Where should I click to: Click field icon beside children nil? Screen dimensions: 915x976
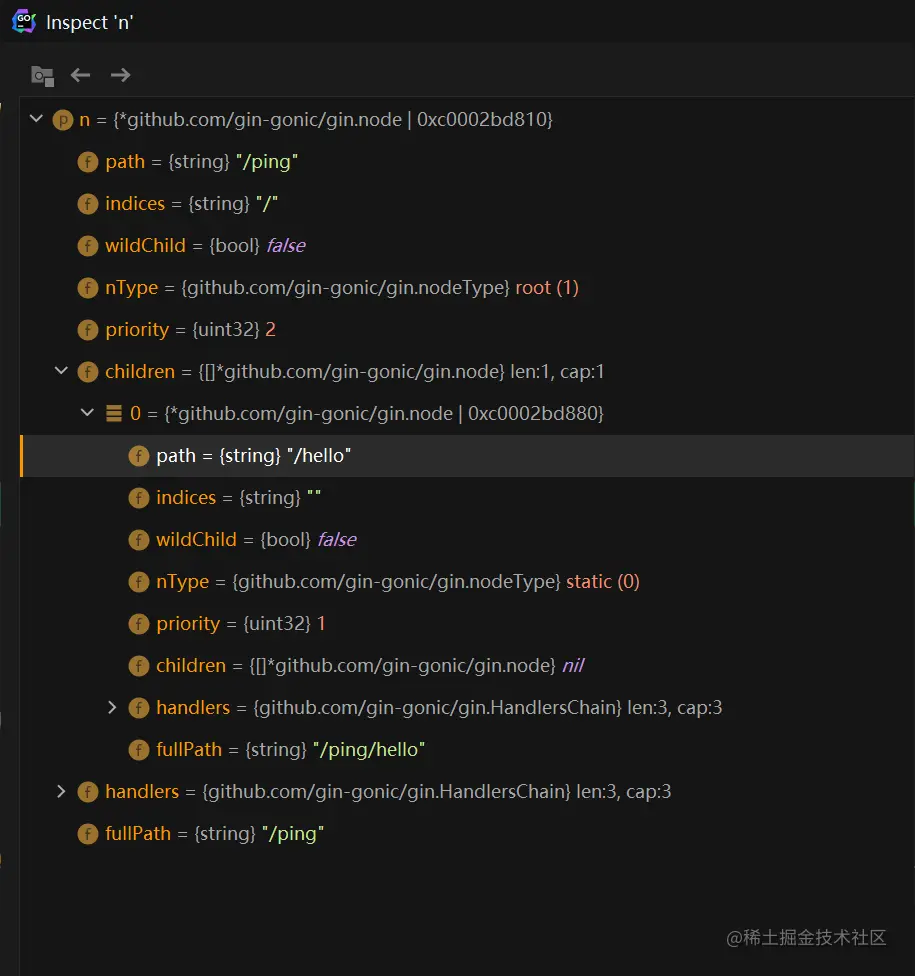(x=139, y=666)
